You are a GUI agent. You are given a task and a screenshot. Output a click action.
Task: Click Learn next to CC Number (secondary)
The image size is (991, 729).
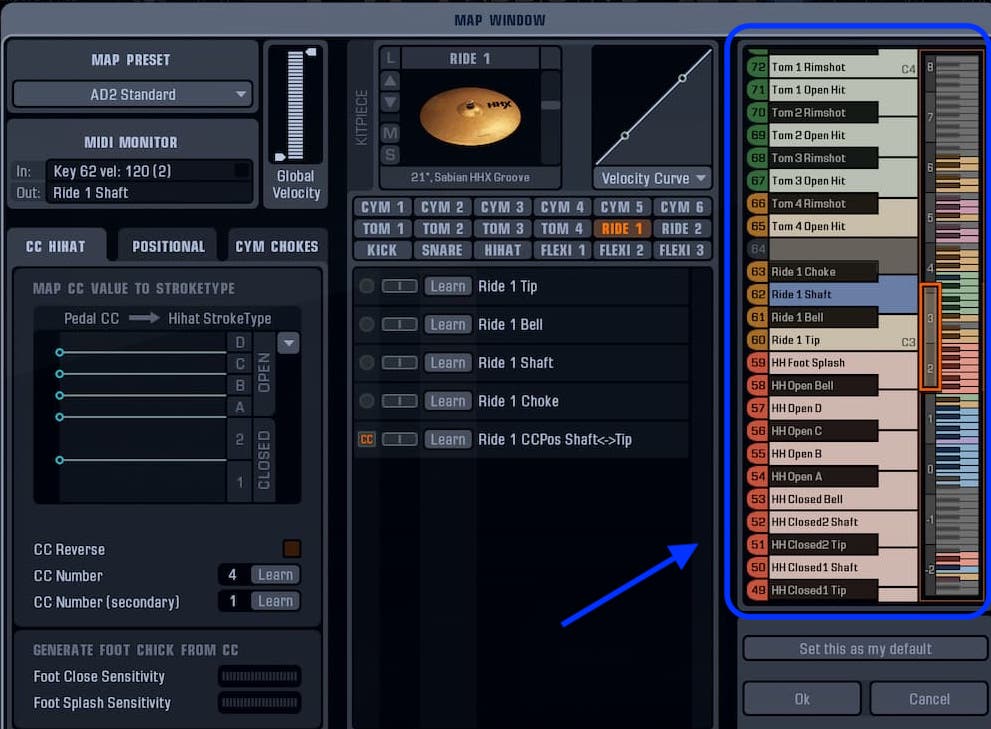(276, 601)
